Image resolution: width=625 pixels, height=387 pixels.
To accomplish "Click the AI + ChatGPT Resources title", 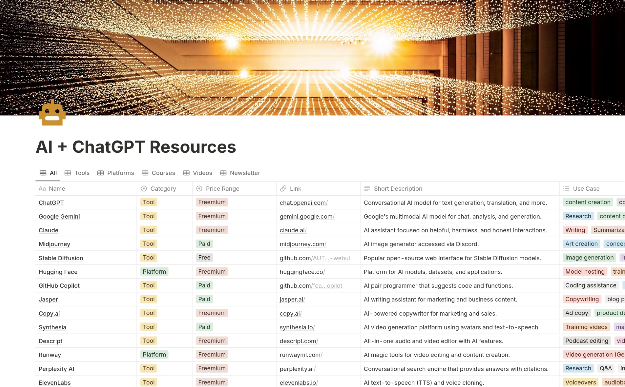I will tap(136, 147).
